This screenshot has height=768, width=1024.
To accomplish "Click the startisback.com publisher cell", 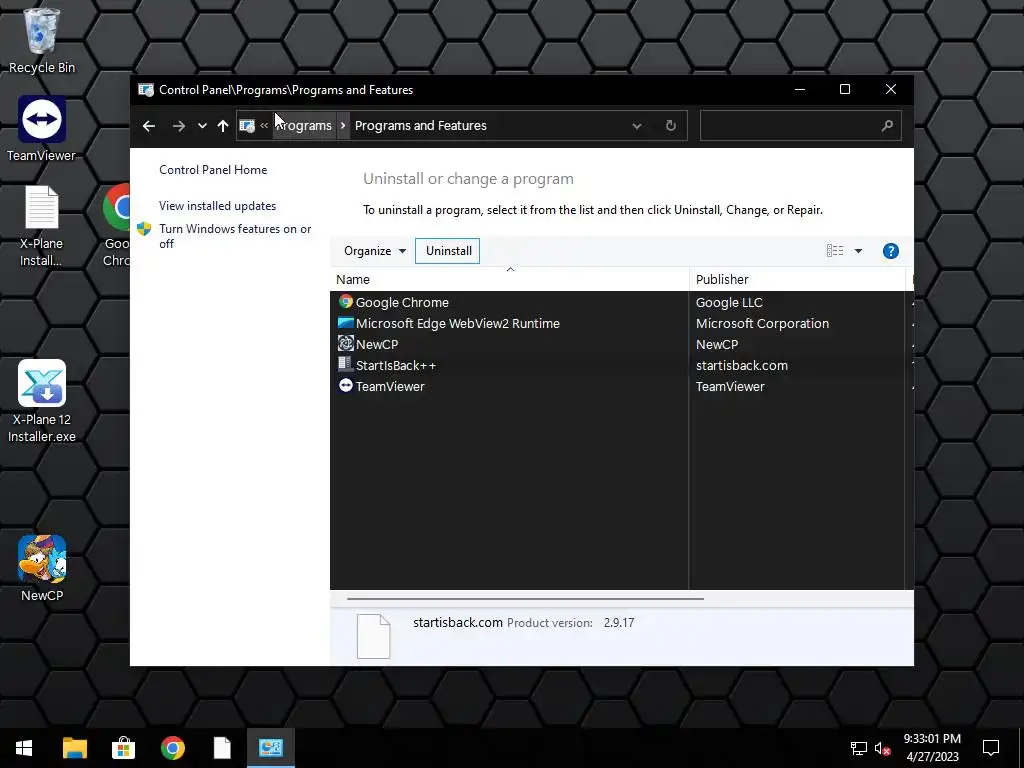I will pos(741,365).
